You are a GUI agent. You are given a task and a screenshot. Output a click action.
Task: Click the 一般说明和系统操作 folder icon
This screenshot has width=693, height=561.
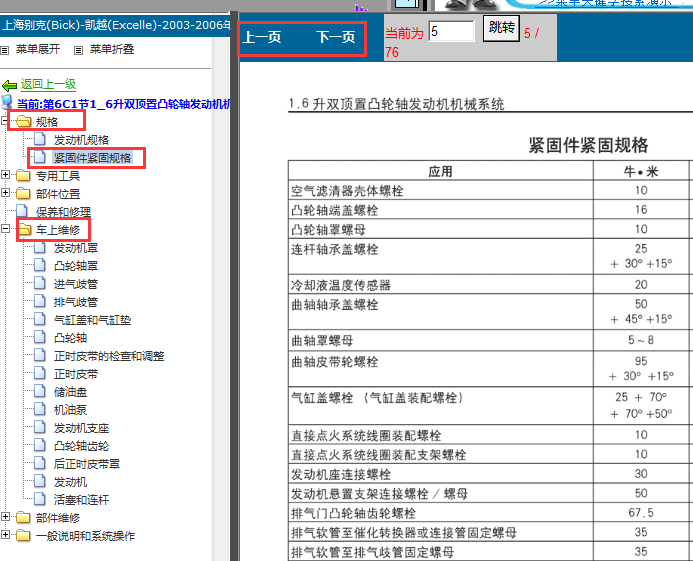23,535
